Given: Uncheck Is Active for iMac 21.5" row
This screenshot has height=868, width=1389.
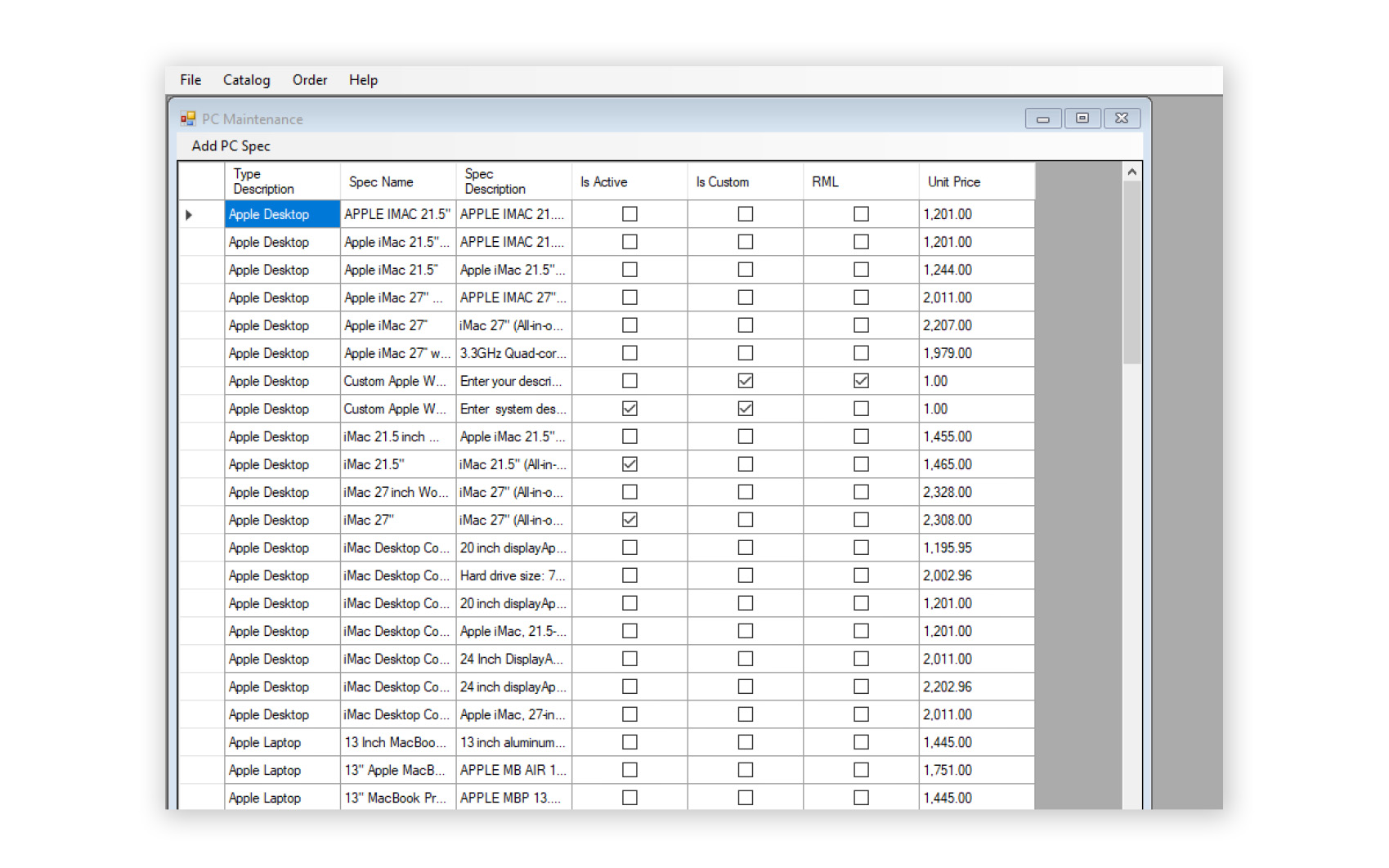Looking at the screenshot, I should 630,464.
